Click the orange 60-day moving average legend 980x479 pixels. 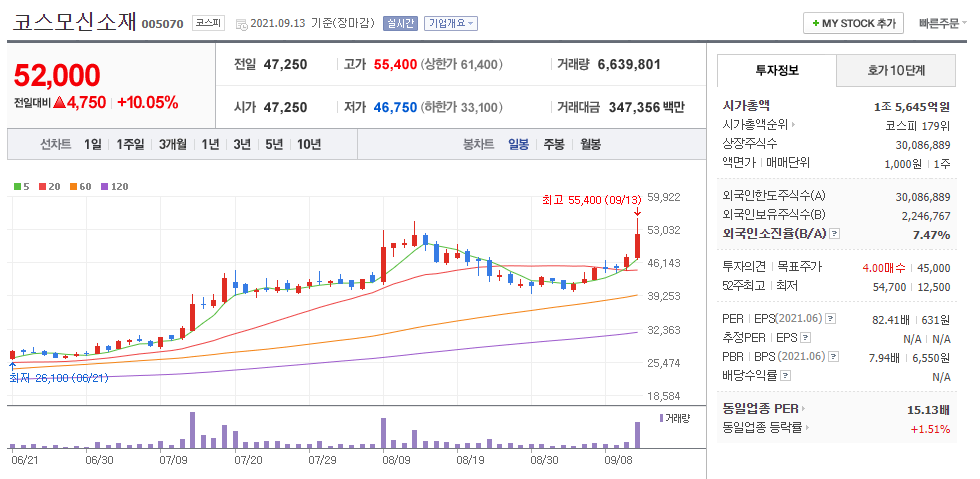[x=81, y=186]
